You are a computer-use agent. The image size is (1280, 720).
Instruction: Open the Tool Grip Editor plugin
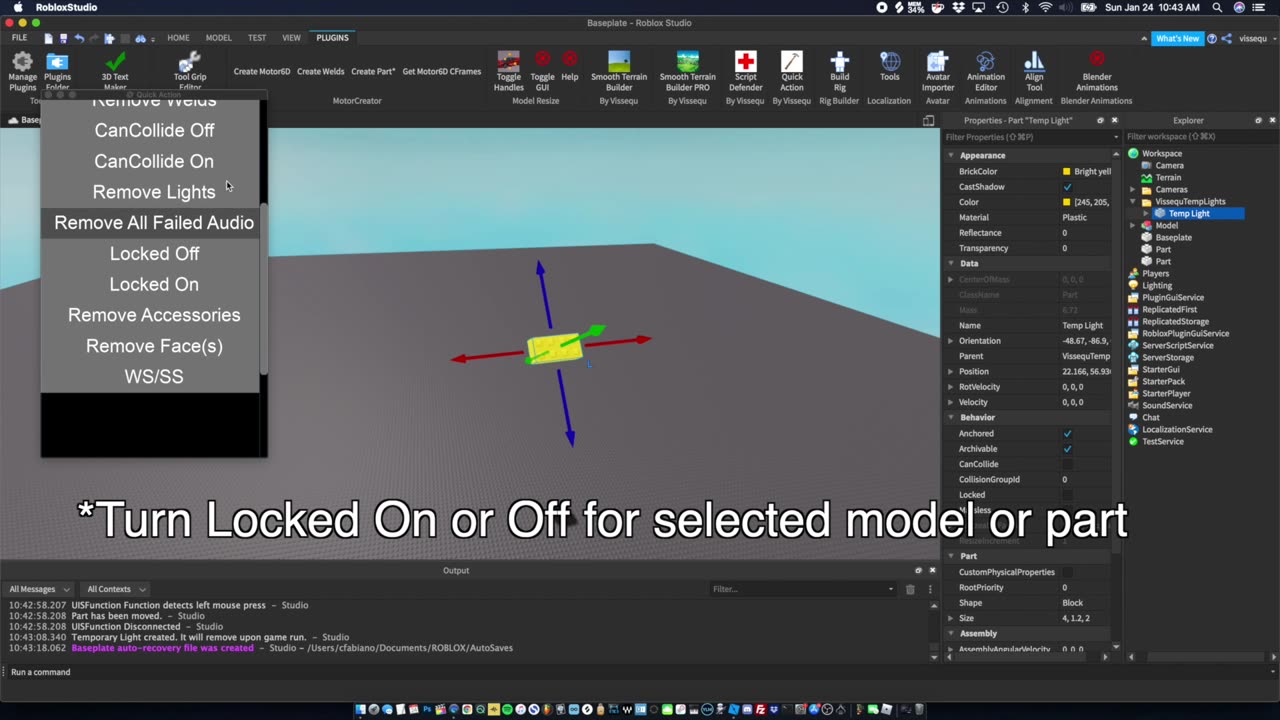190,71
